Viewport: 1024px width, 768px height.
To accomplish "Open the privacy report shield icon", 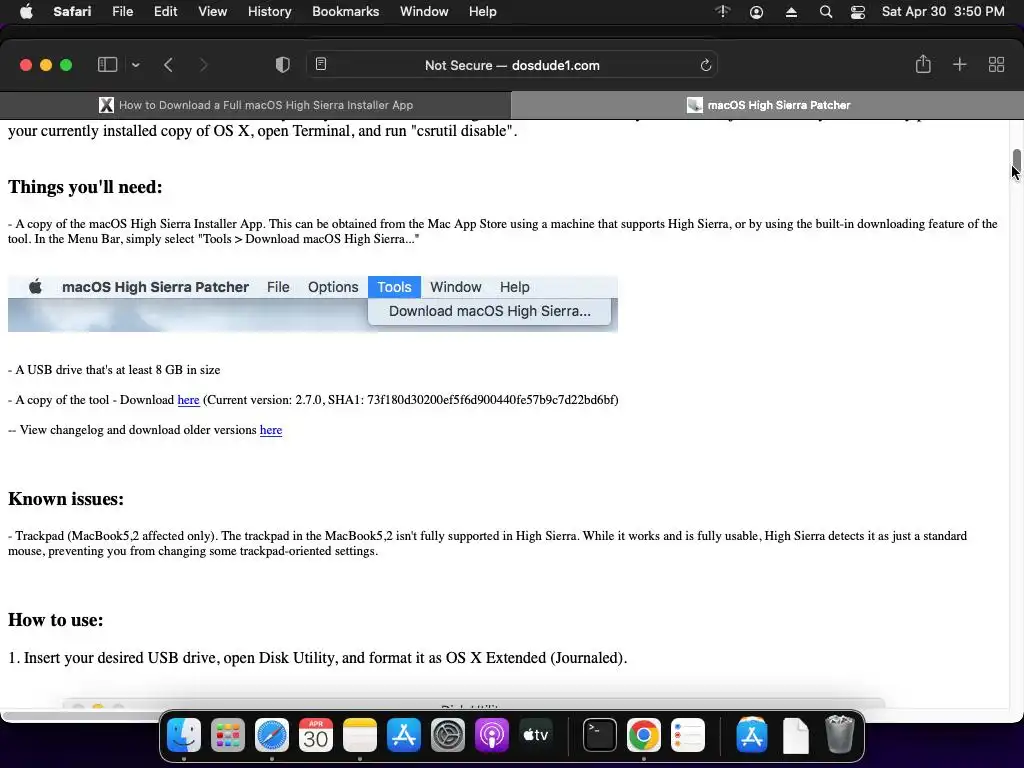I will click(282, 65).
